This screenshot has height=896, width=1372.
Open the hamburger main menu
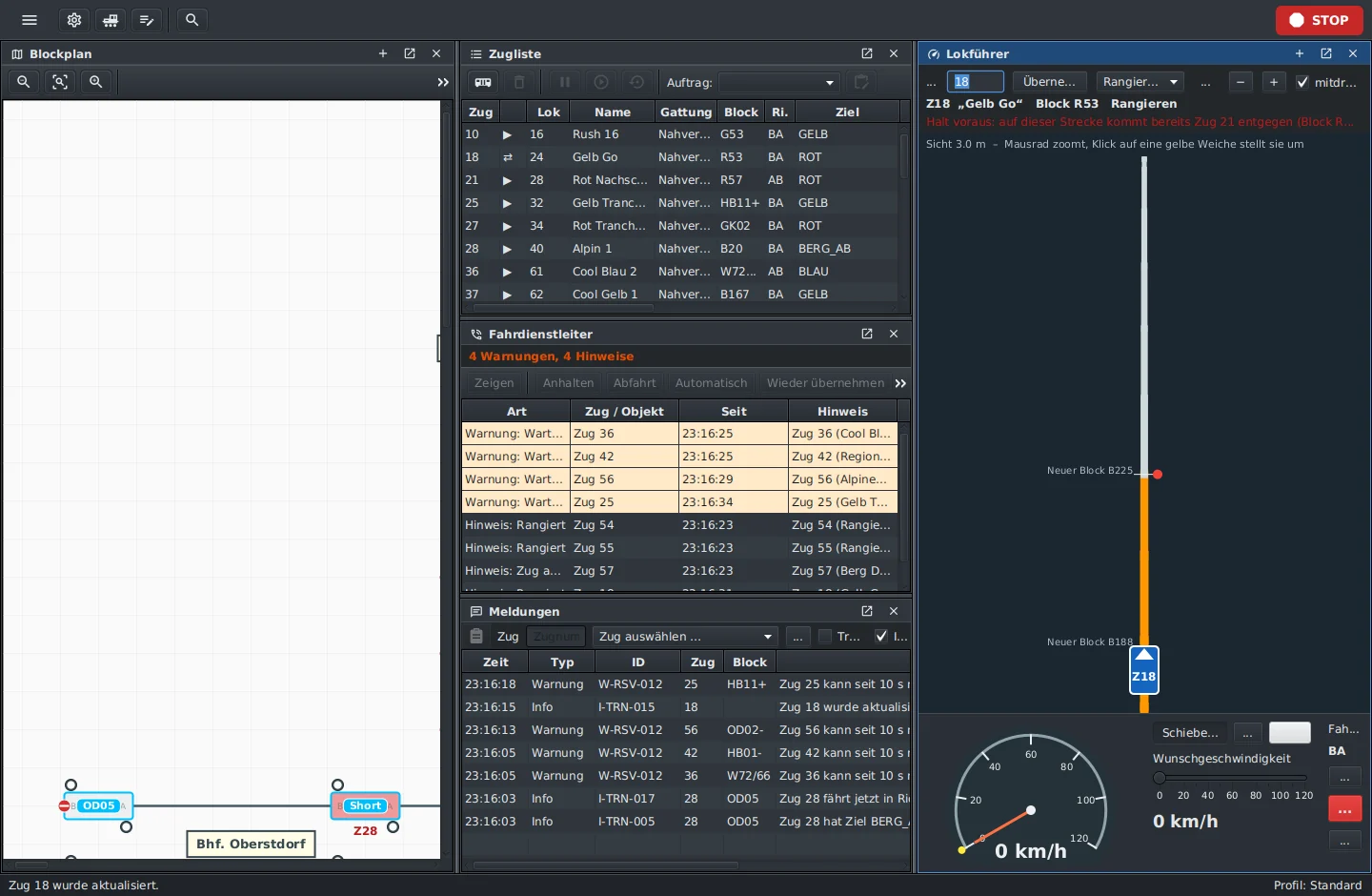30,20
